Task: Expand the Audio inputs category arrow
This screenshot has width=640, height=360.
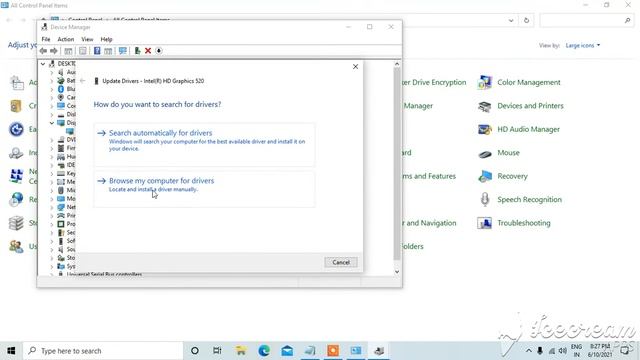Action: point(51,72)
